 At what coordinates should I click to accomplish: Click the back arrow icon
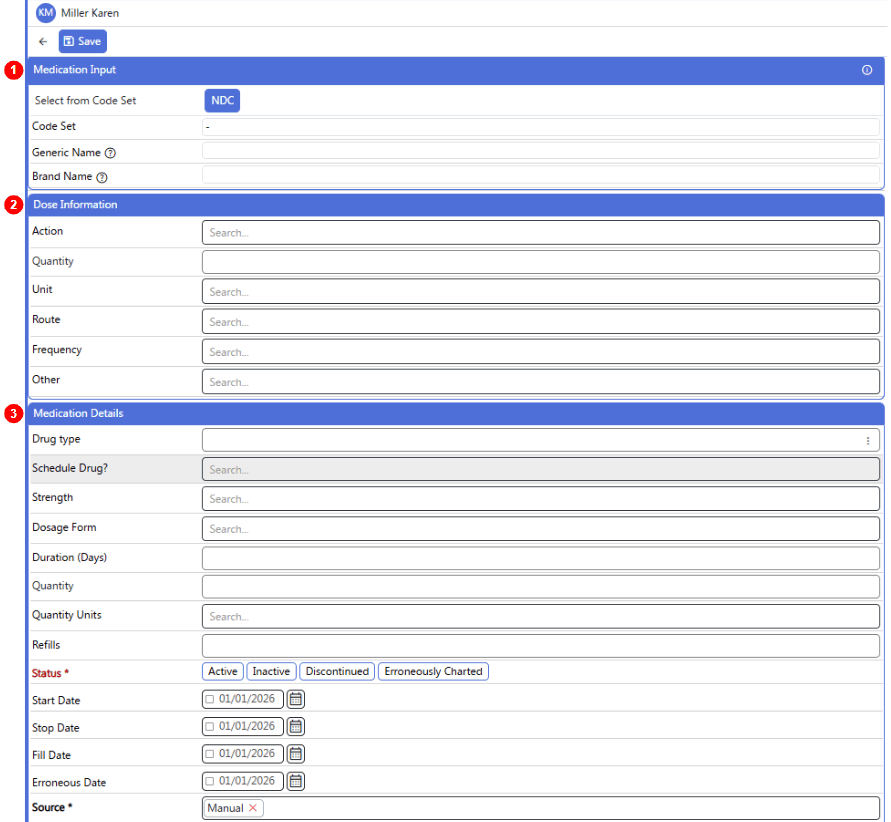[x=43, y=41]
